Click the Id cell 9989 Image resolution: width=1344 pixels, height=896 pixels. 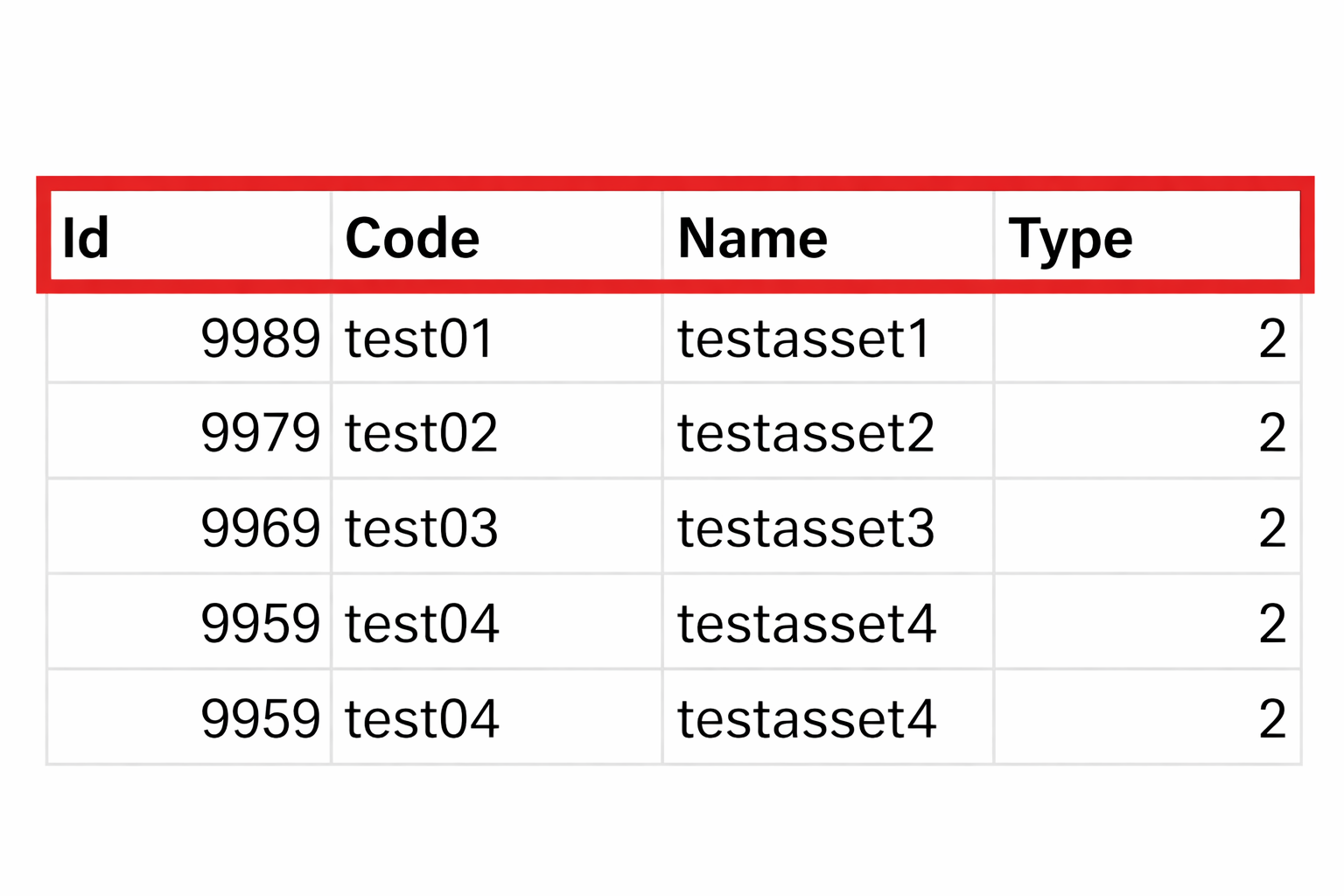(260, 339)
